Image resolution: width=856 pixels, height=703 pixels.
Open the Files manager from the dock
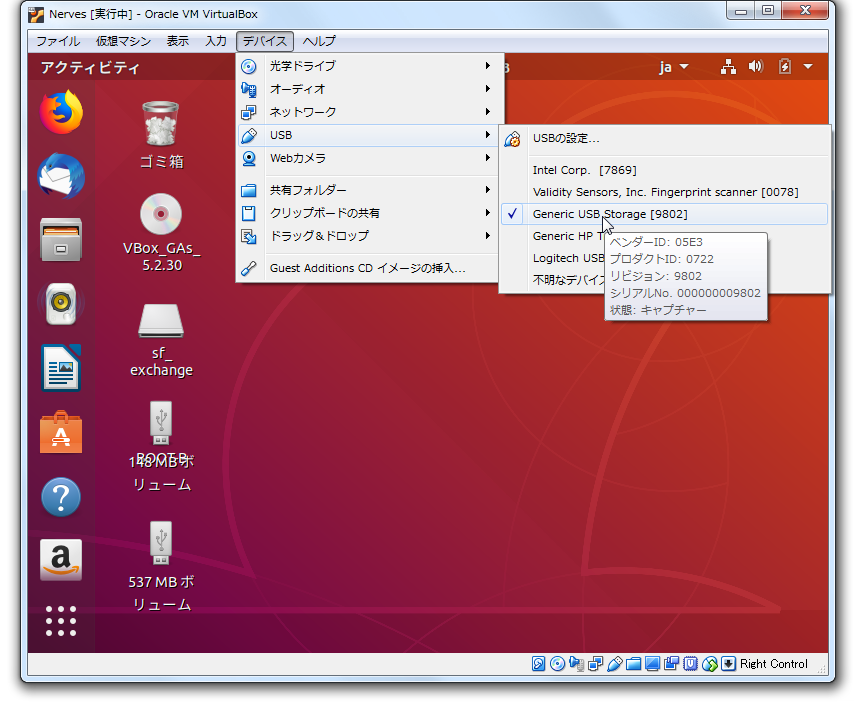[x=61, y=240]
